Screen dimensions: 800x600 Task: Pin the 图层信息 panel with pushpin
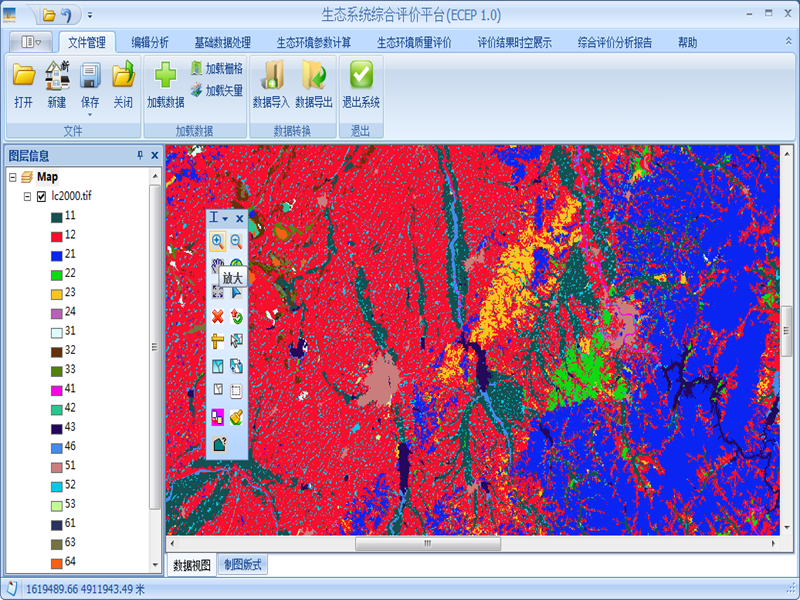[x=140, y=156]
